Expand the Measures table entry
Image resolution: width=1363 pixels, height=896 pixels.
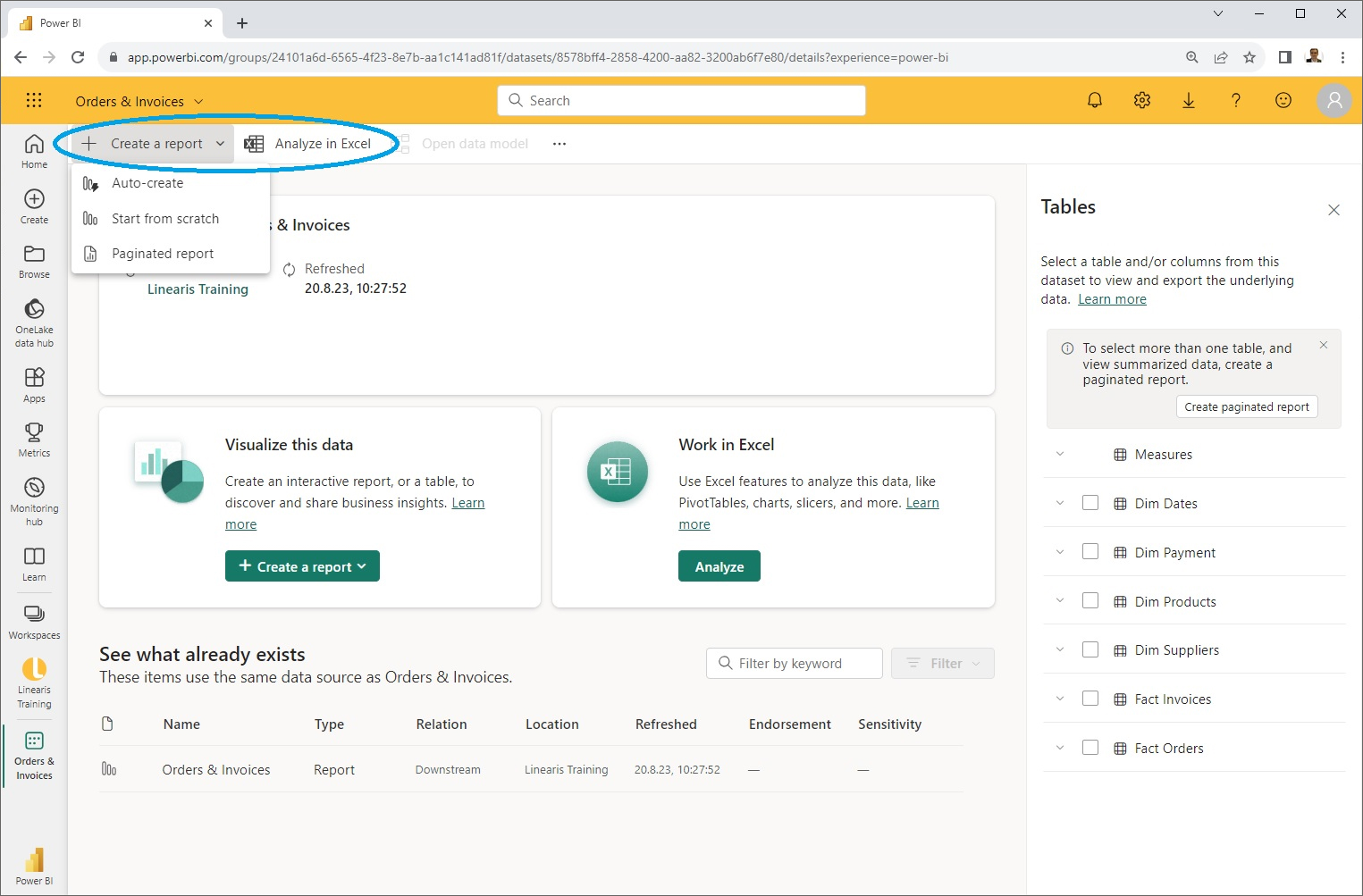click(x=1060, y=454)
